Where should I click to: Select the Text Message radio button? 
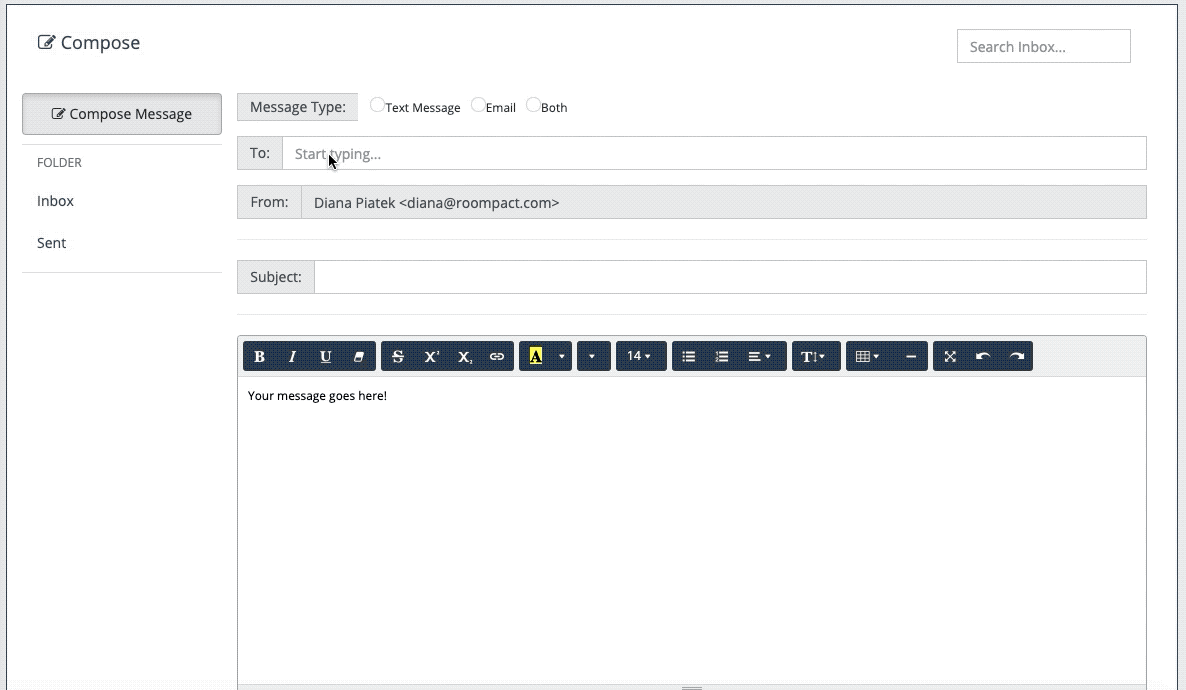click(x=377, y=105)
